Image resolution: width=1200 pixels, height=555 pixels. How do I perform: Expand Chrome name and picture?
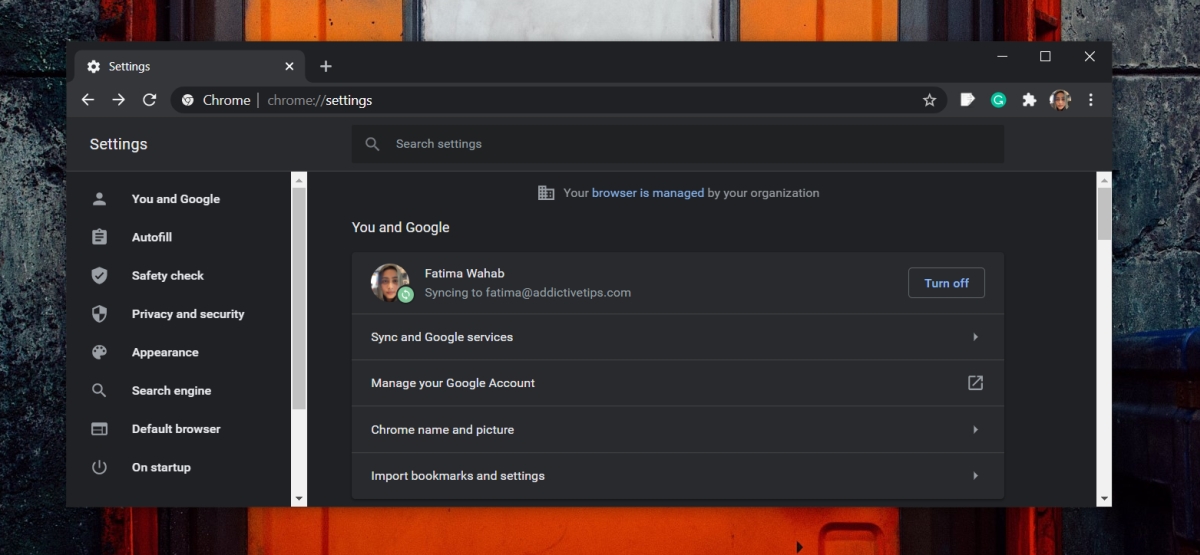677,430
